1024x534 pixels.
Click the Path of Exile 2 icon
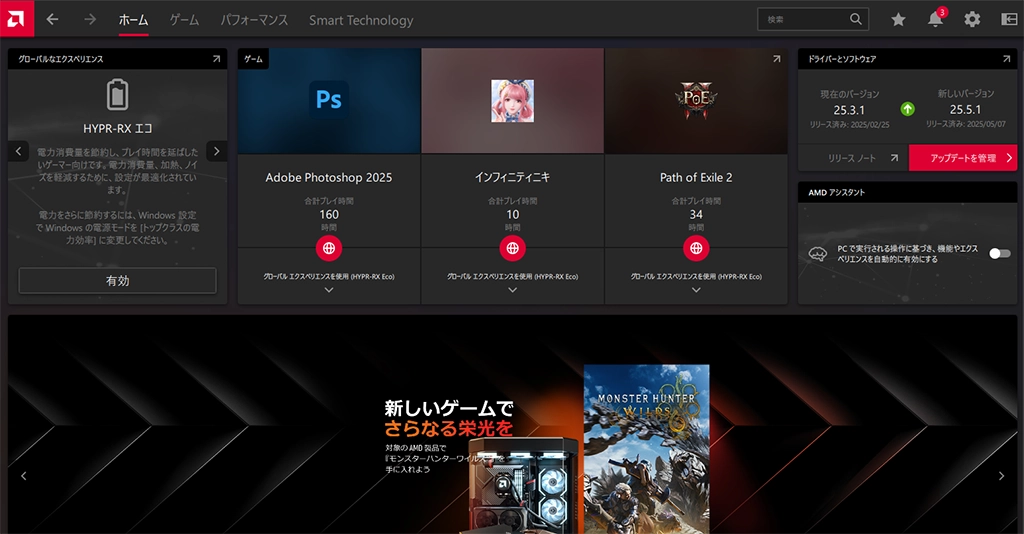[x=696, y=100]
